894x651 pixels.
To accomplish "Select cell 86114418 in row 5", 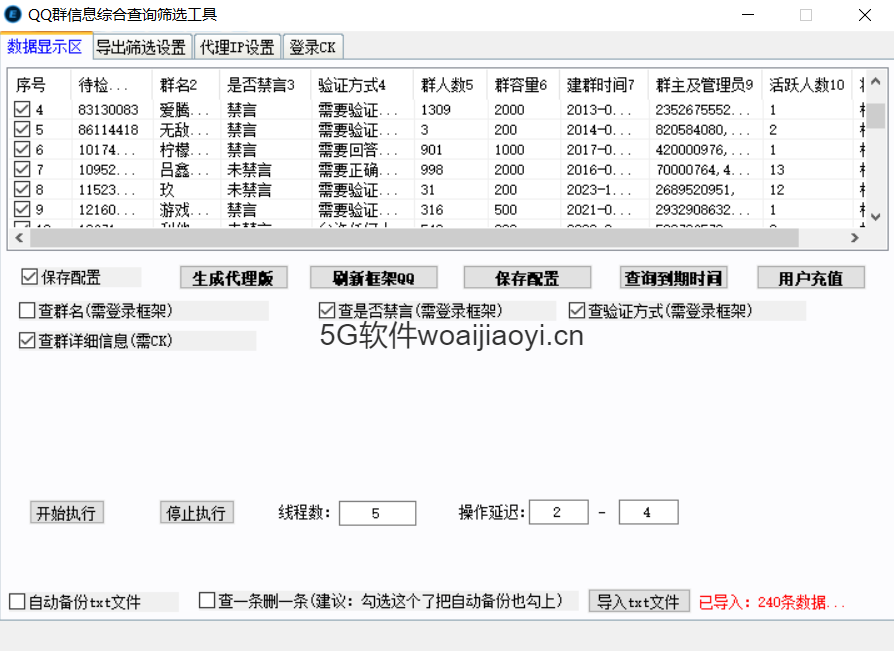I will click(x=108, y=130).
